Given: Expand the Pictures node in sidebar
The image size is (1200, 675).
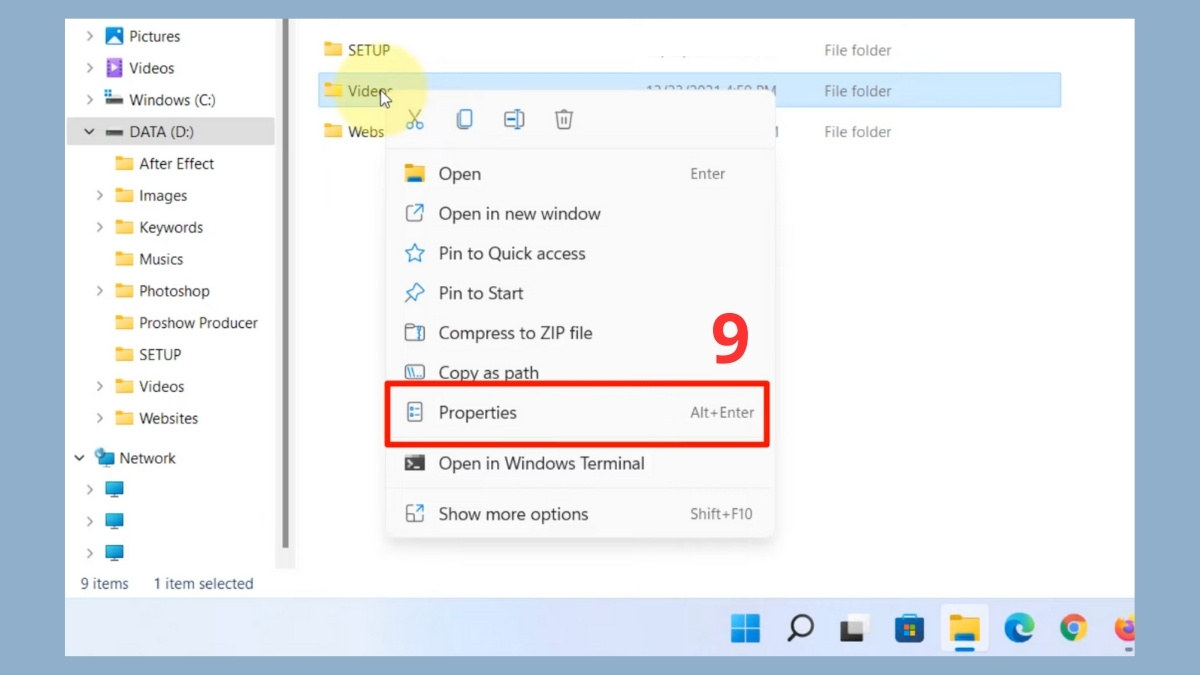Looking at the screenshot, I should [x=89, y=36].
